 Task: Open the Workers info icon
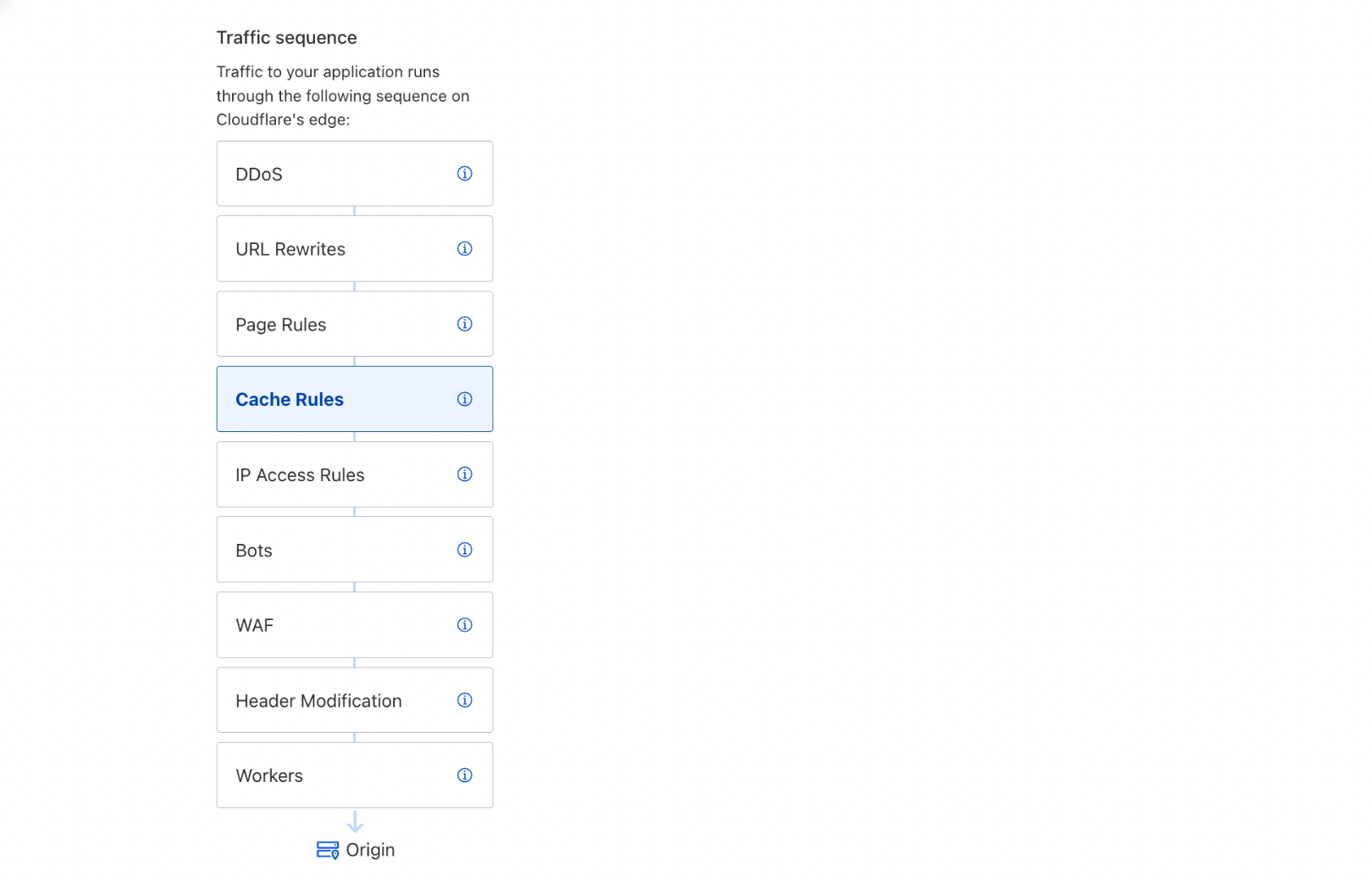pos(464,775)
